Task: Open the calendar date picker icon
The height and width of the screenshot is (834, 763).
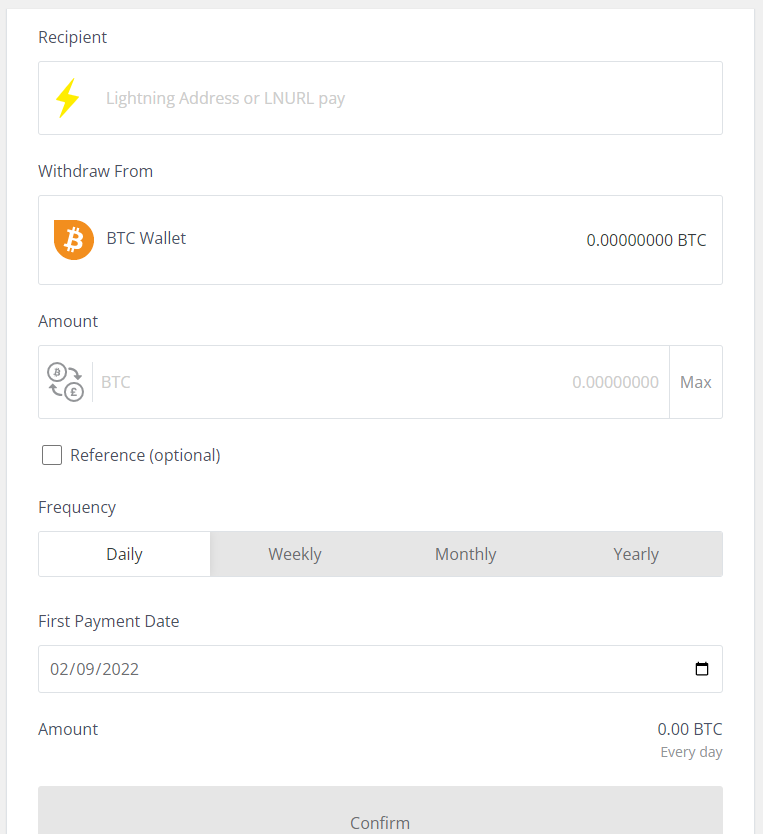Action: point(702,669)
